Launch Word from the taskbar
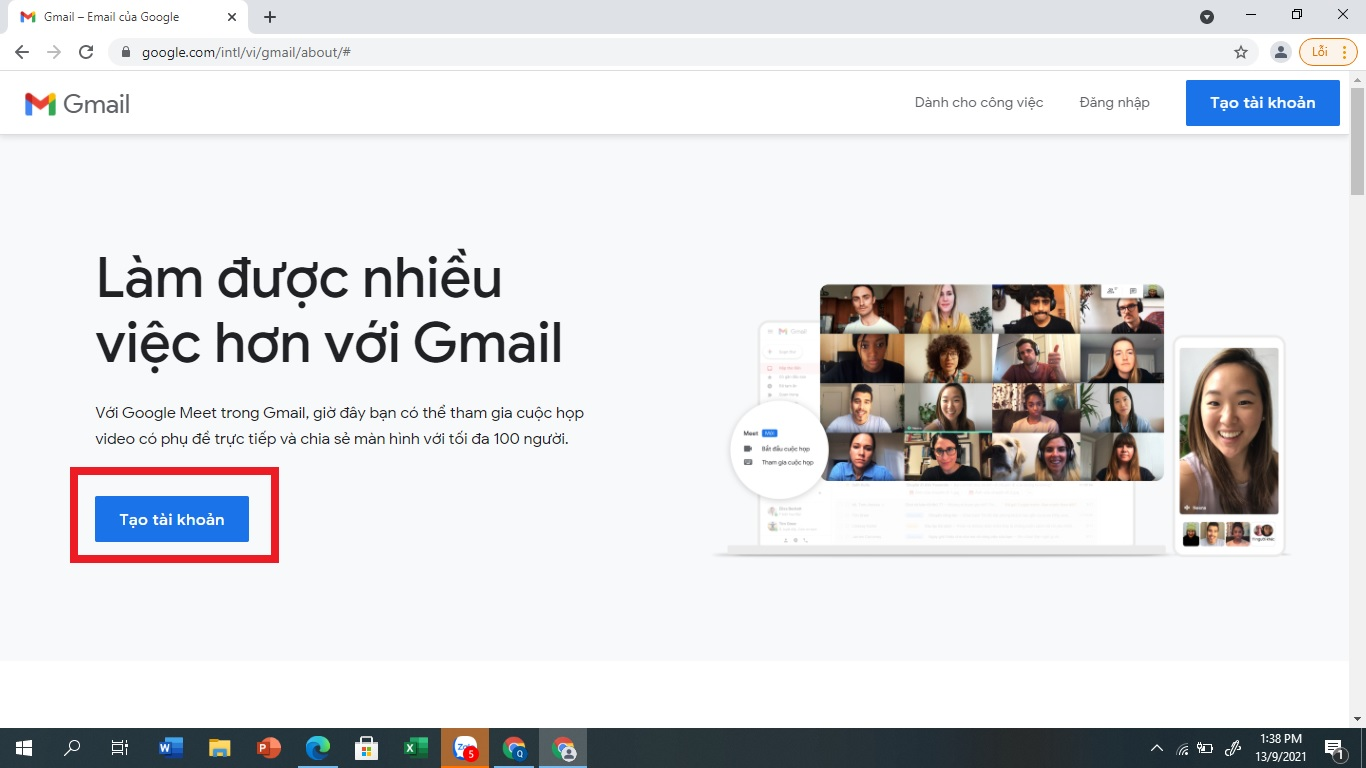Image resolution: width=1366 pixels, height=768 pixels. point(171,748)
